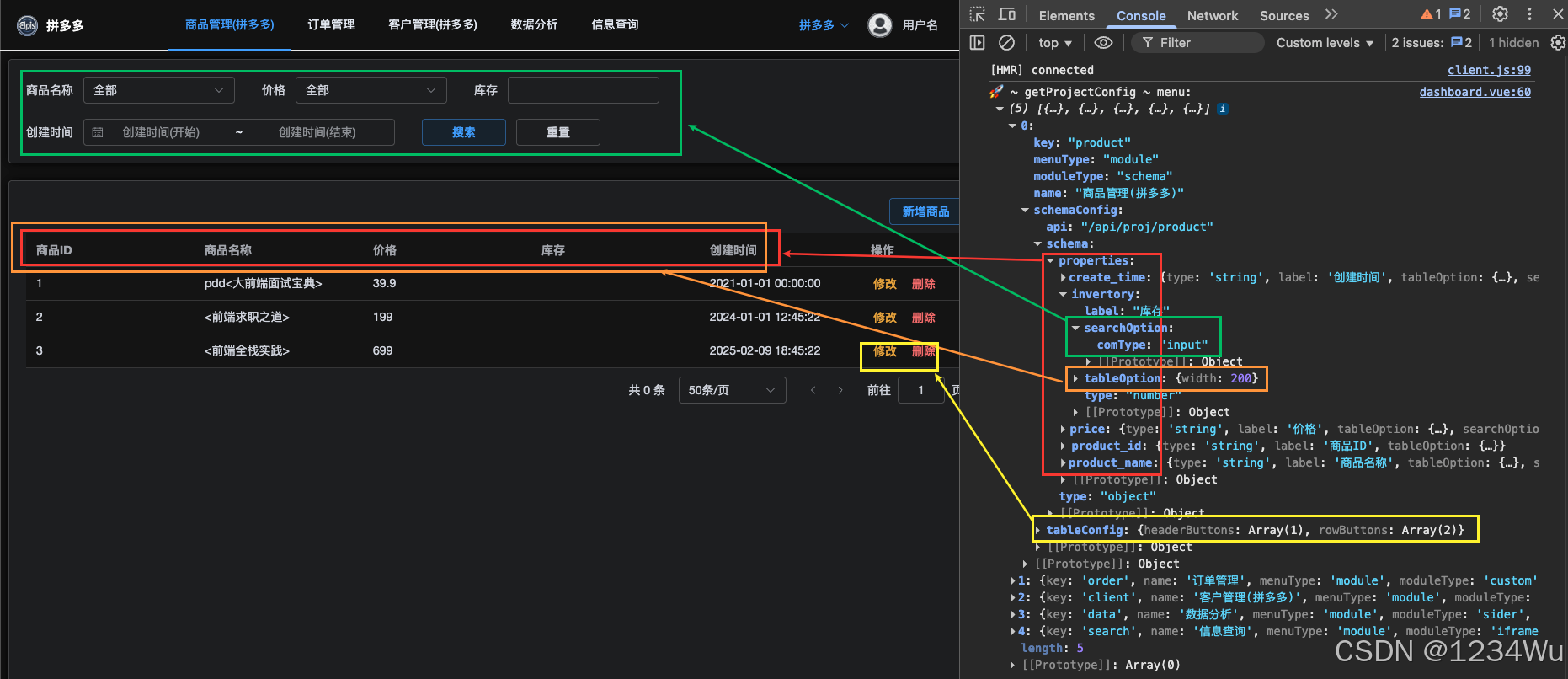The height and width of the screenshot is (679, 1568).
Task: Open the 商品名称 全部 dropdown
Action: click(159, 90)
